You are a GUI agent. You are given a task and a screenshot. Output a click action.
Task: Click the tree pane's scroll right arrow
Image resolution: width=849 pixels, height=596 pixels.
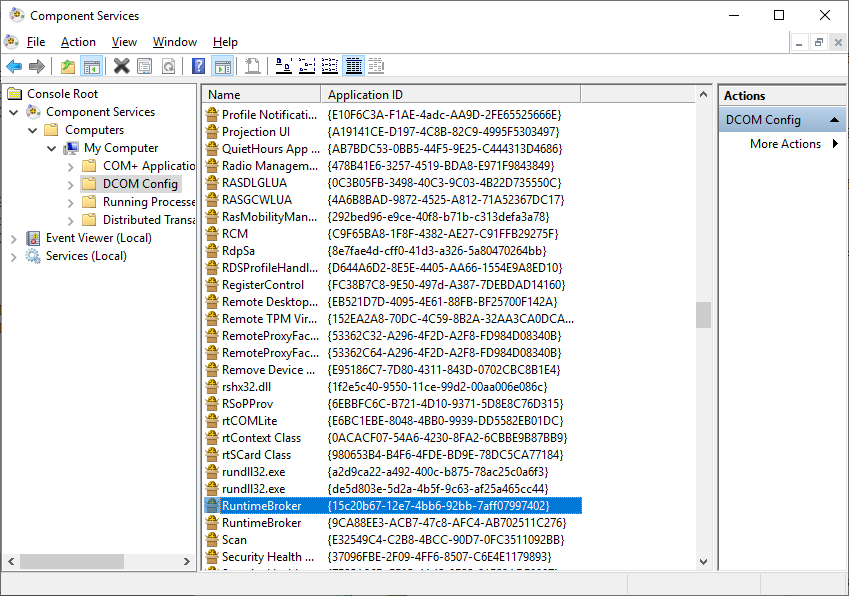(x=187, y=561)
